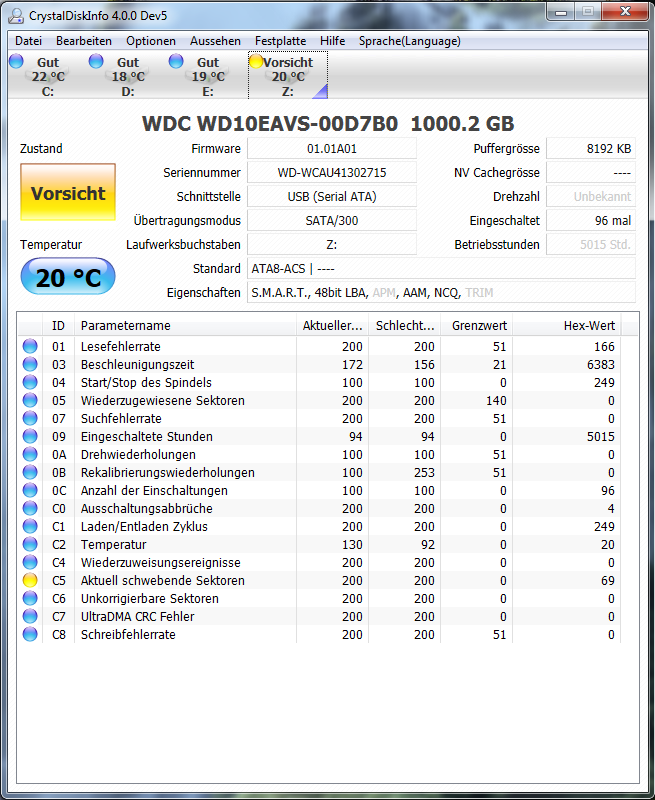Open the Optionen menu
This screenshot has height=800, width=655.
tap(151, 41)
